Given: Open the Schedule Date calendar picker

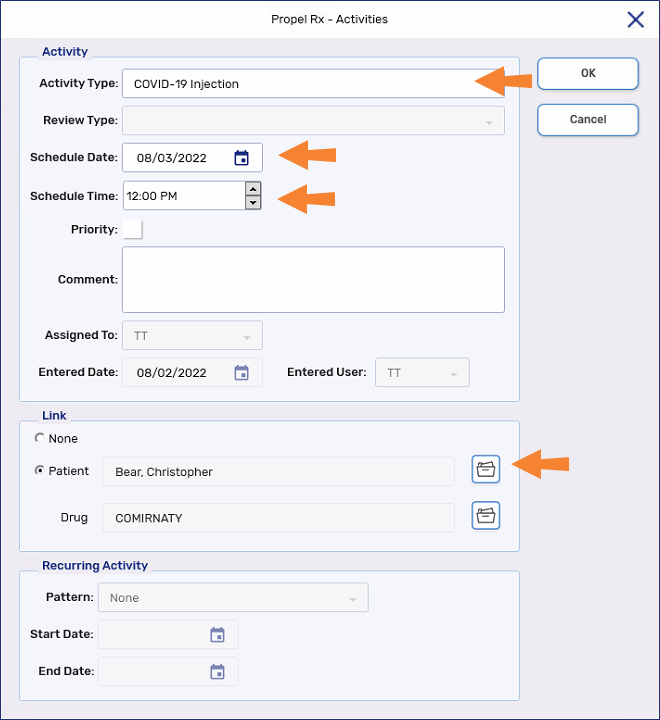Looking at the screenshot, I should click(x=241, y=158).
